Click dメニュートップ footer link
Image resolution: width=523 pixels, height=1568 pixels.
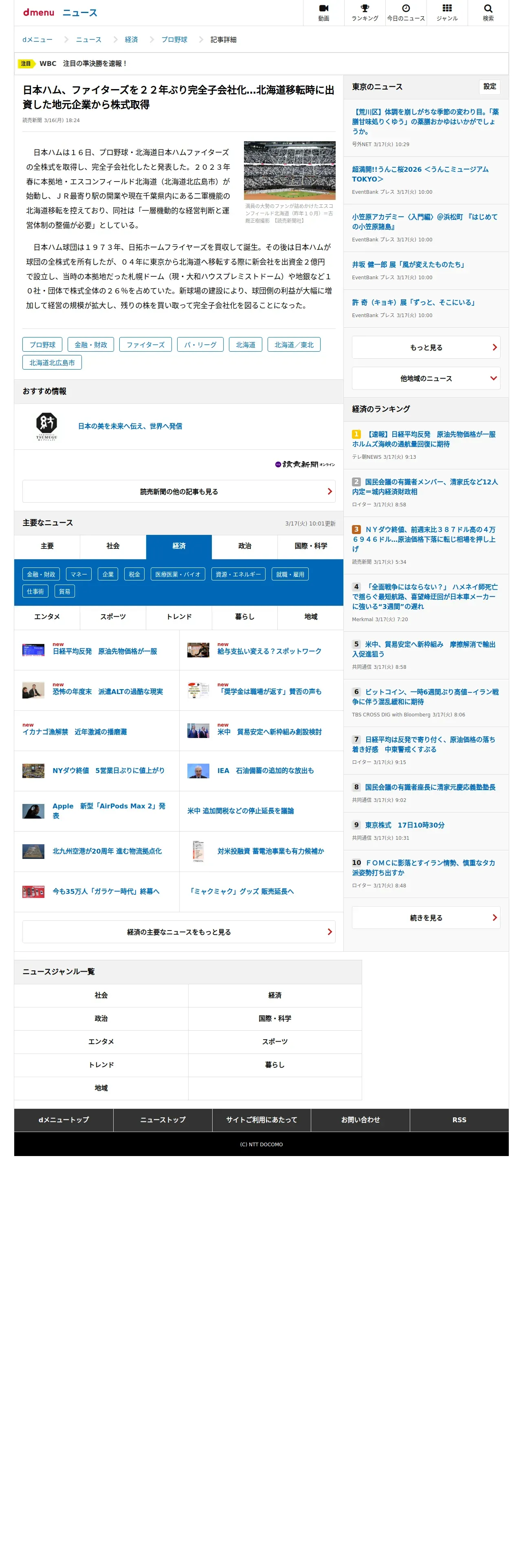tap(63, 1120)
